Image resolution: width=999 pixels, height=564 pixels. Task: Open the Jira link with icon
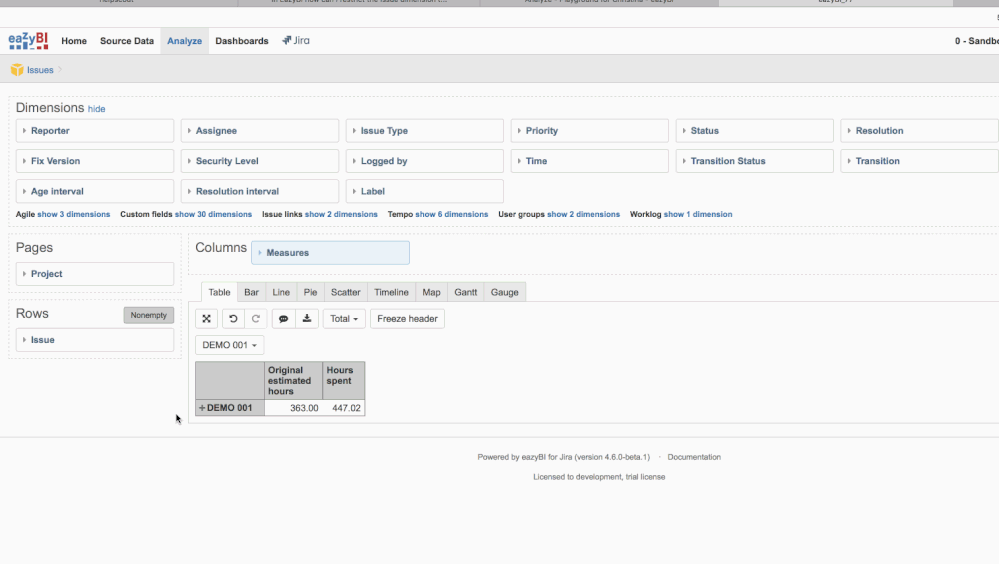click(x=296, y=41)
